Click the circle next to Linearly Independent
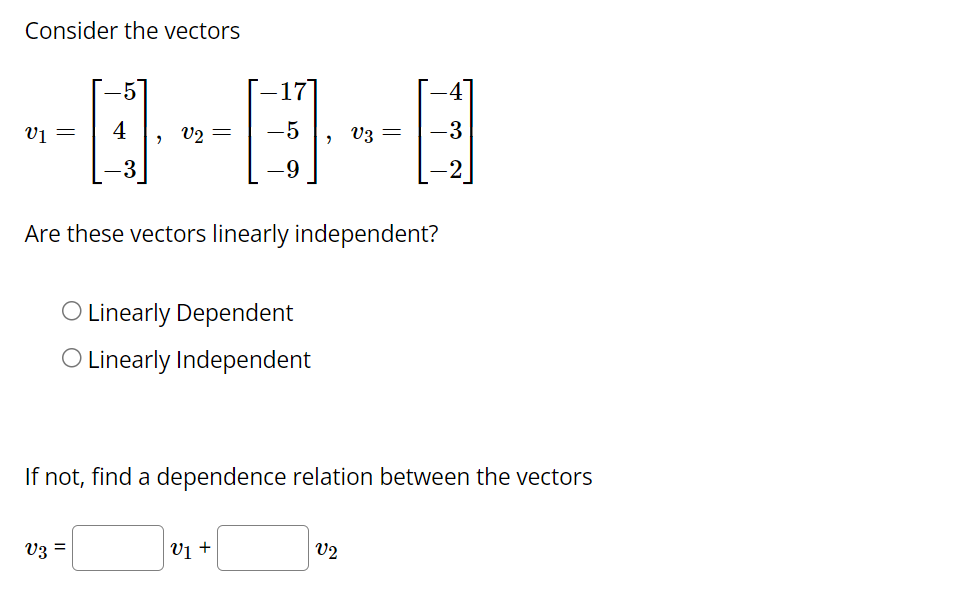 click(71, 357)
